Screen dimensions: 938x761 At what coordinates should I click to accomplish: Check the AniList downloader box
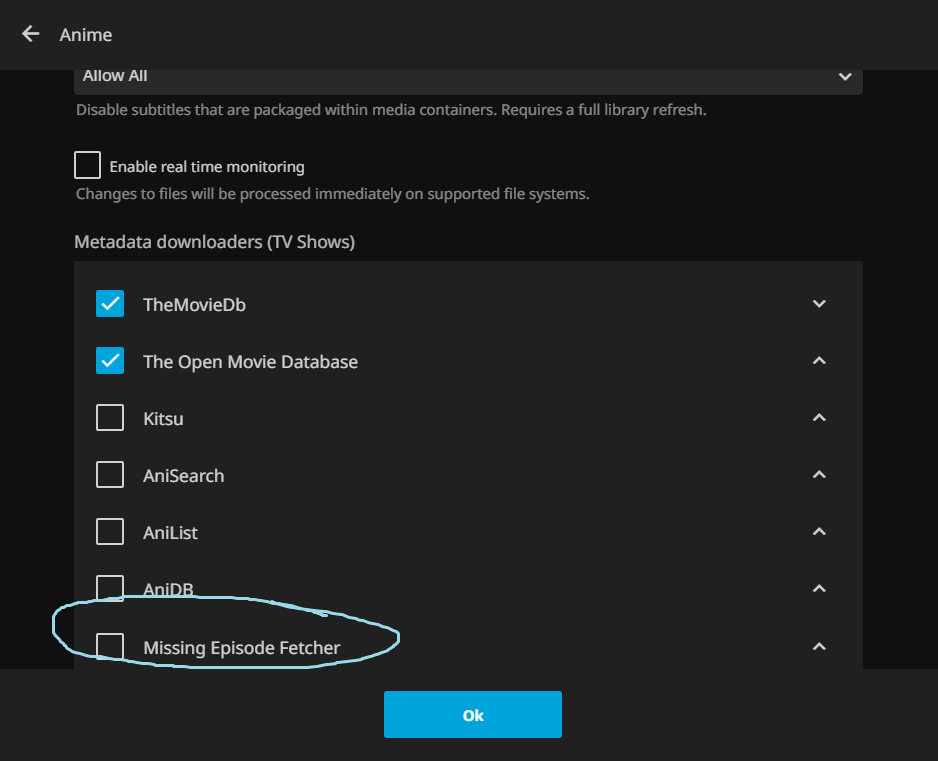pos(110,532)
